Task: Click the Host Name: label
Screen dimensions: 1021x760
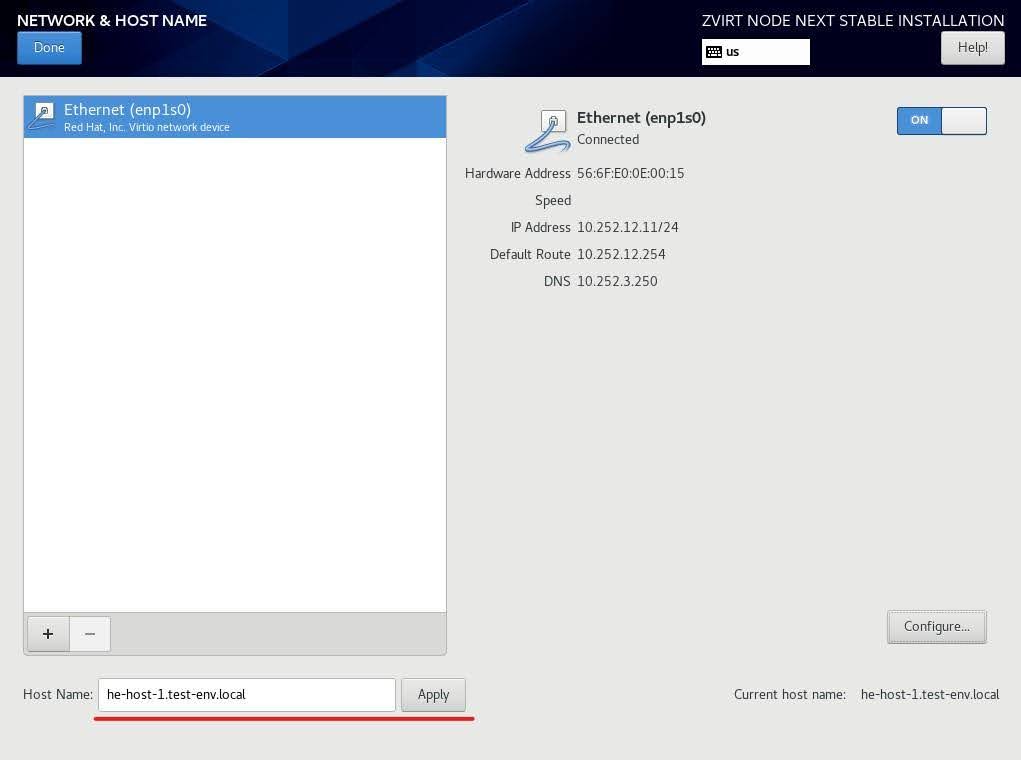Action: [x=58, y=695]
